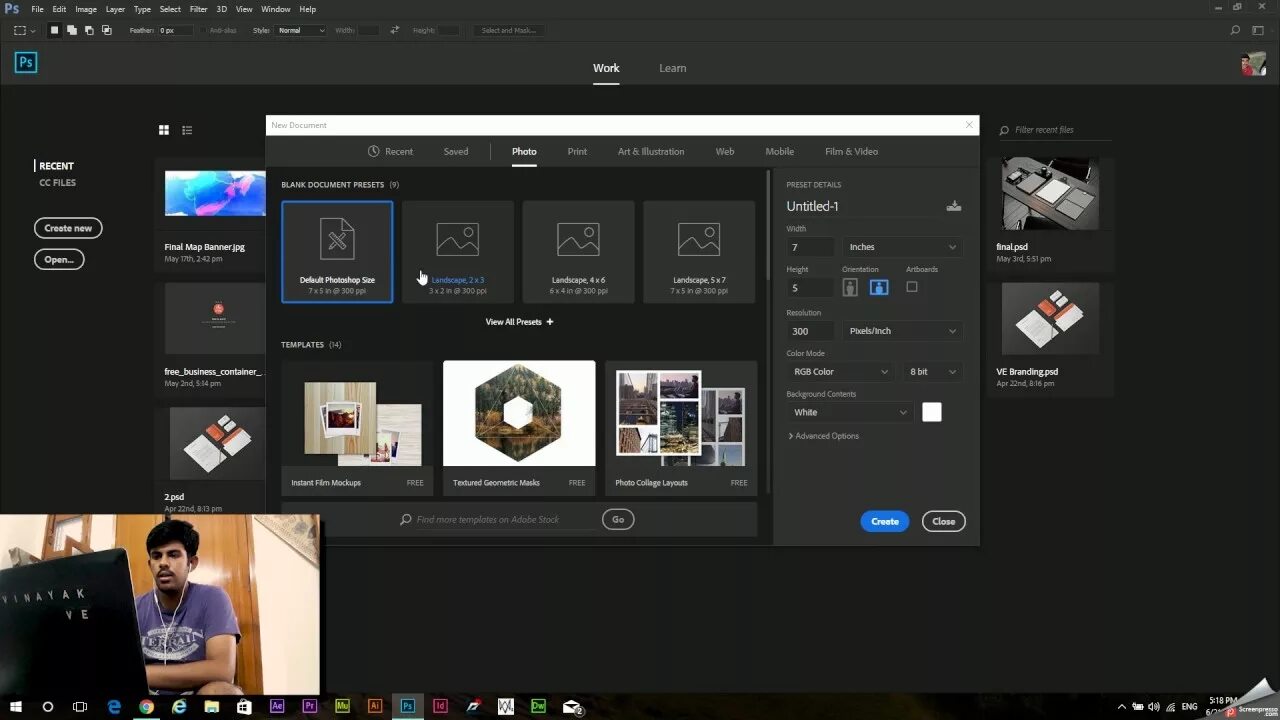Viewport: 1280px width, 720px height.
Task: Open the Layer menu
Action: 115,9
